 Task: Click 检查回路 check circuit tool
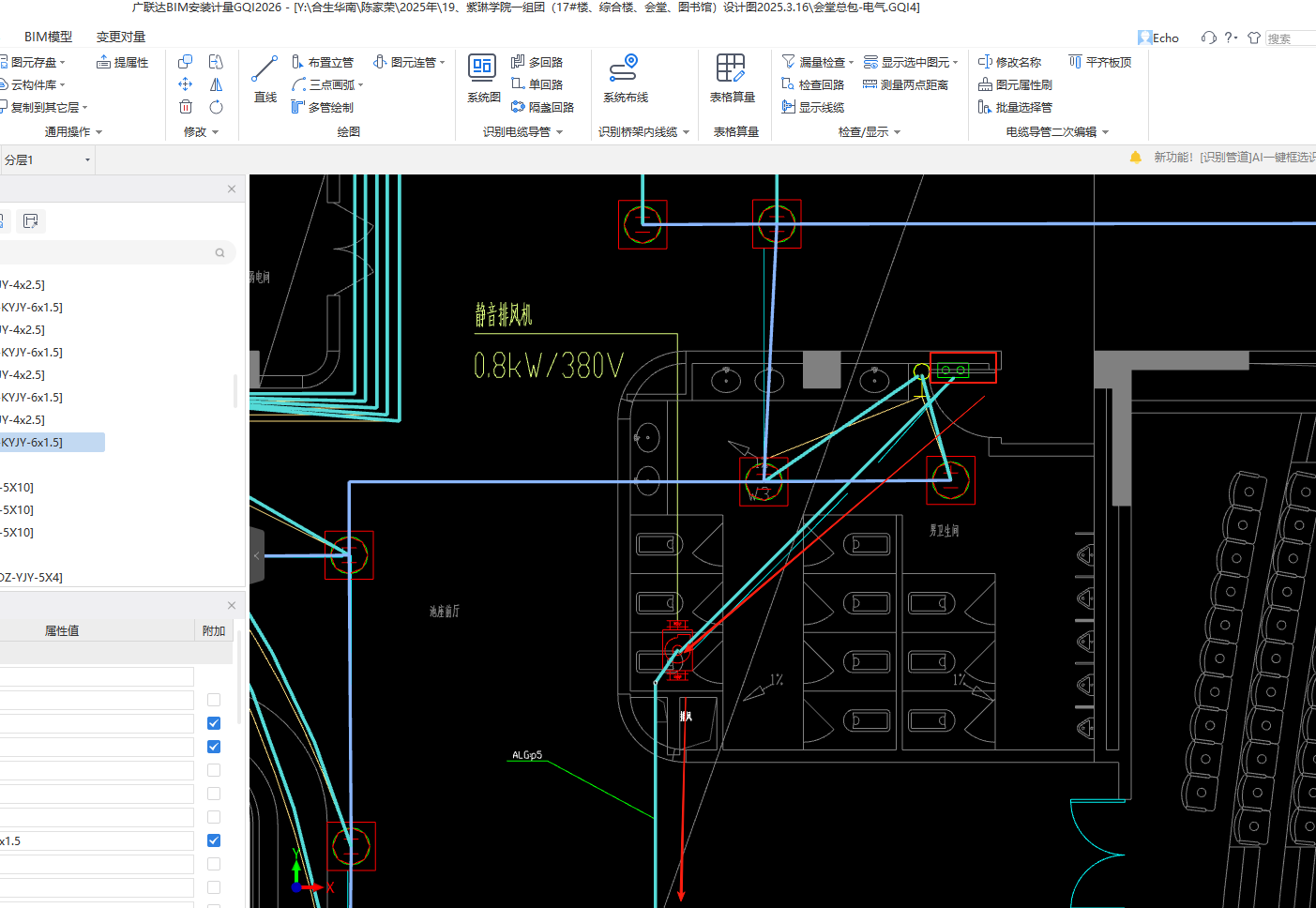pyautogui.click(x=812, y=84)
